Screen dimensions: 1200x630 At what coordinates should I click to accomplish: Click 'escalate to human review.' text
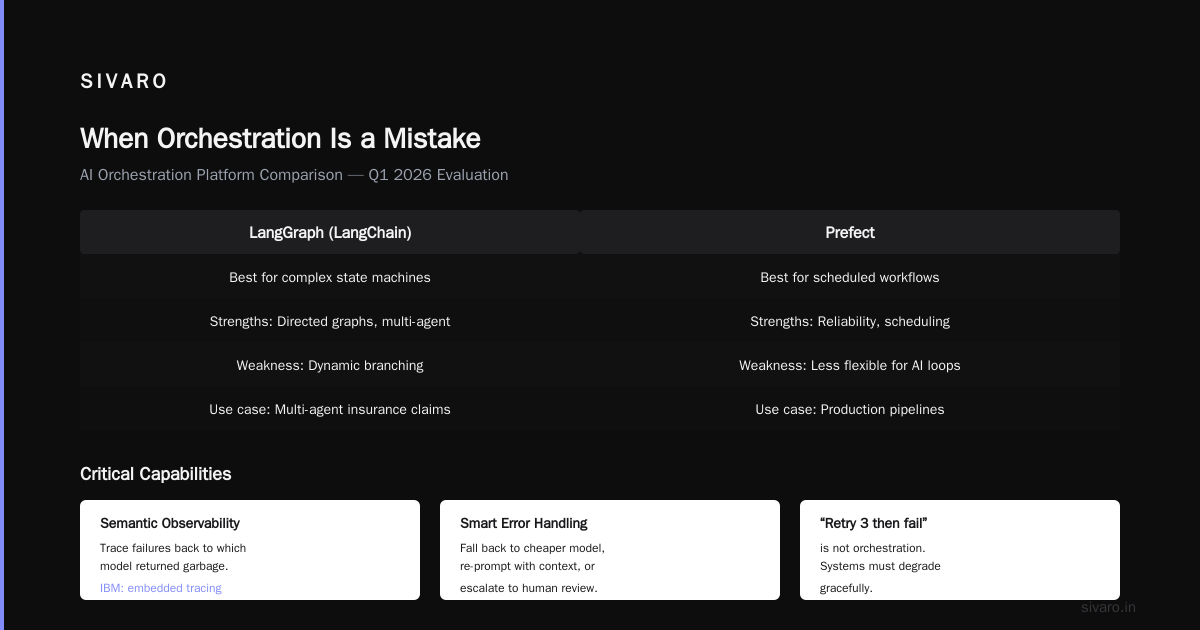click(x=529, y=588)
